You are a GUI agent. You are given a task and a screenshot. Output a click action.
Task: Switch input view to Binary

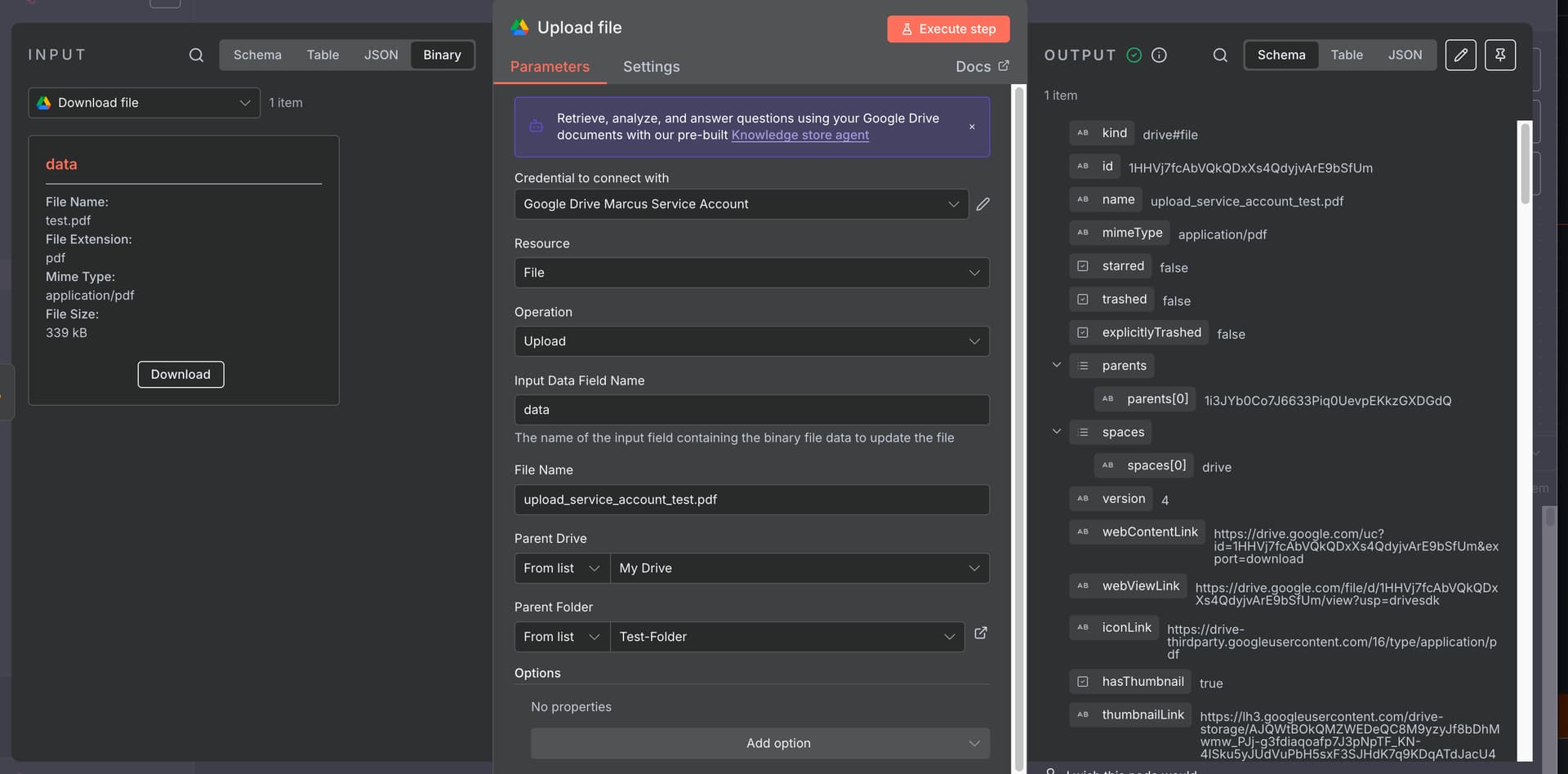[442, 55]
